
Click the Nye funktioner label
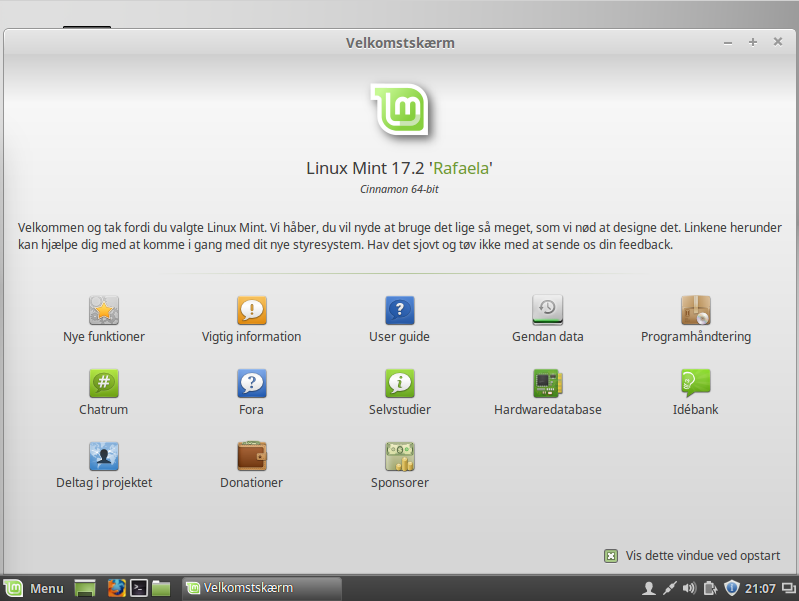104,337
